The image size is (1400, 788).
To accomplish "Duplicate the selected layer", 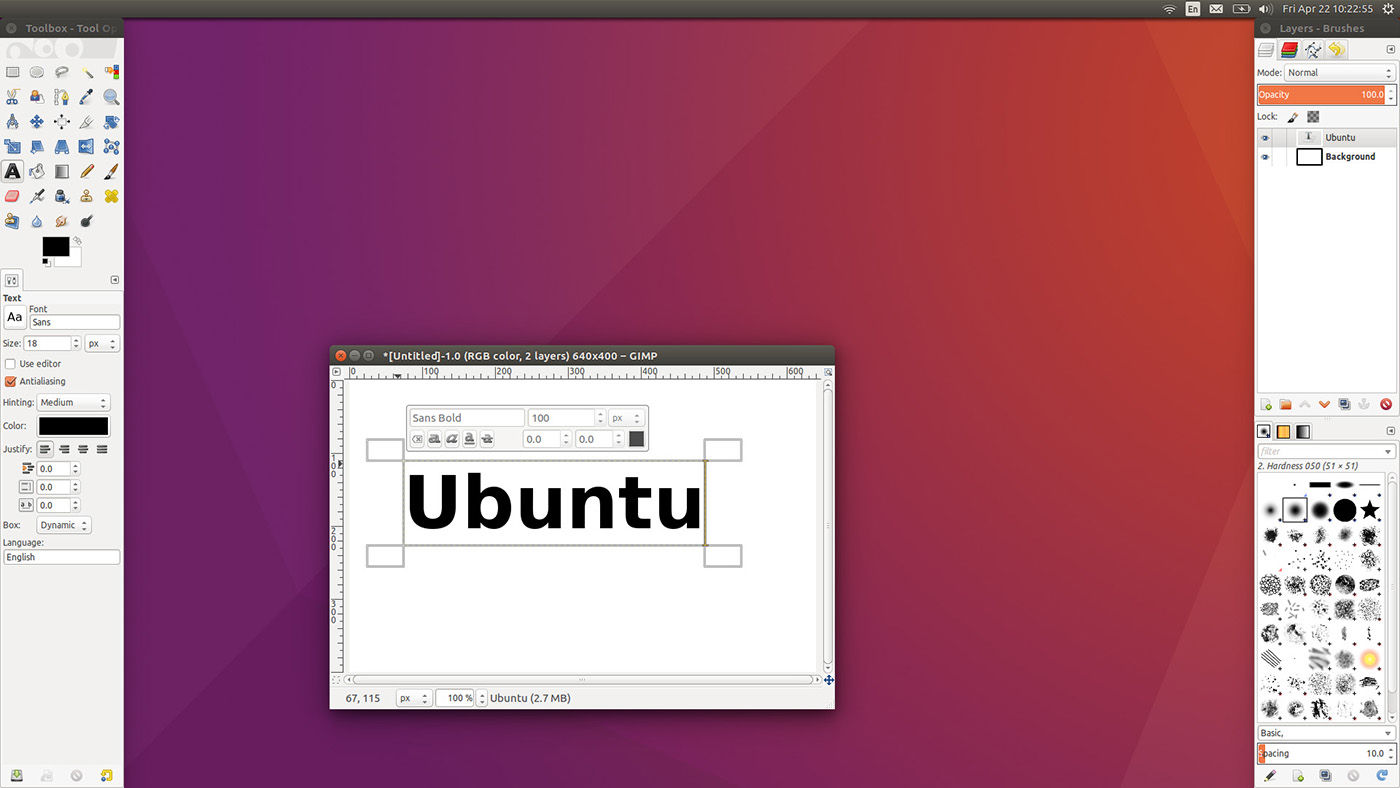I will click(x=1344, y=404).
